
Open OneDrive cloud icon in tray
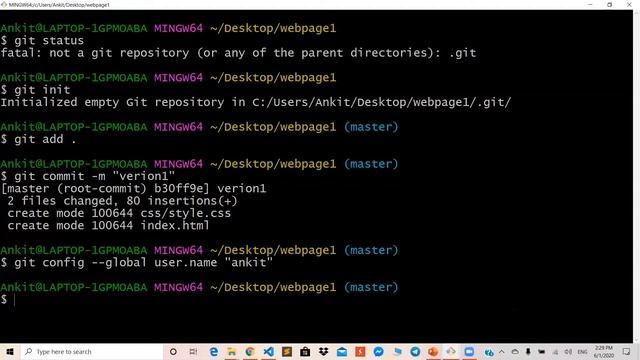point(515,351)
